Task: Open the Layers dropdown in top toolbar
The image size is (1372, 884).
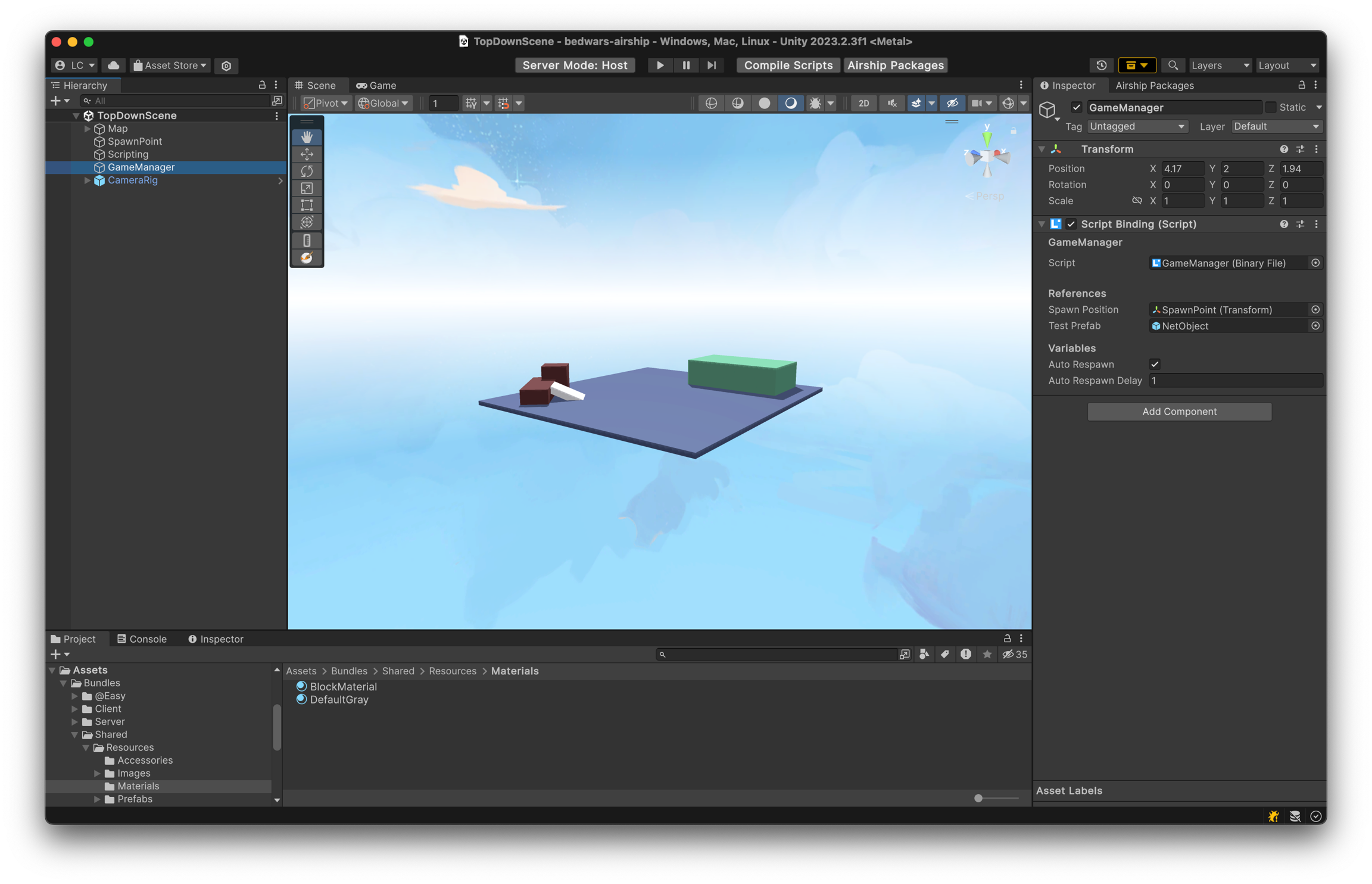Action: 1220,65
